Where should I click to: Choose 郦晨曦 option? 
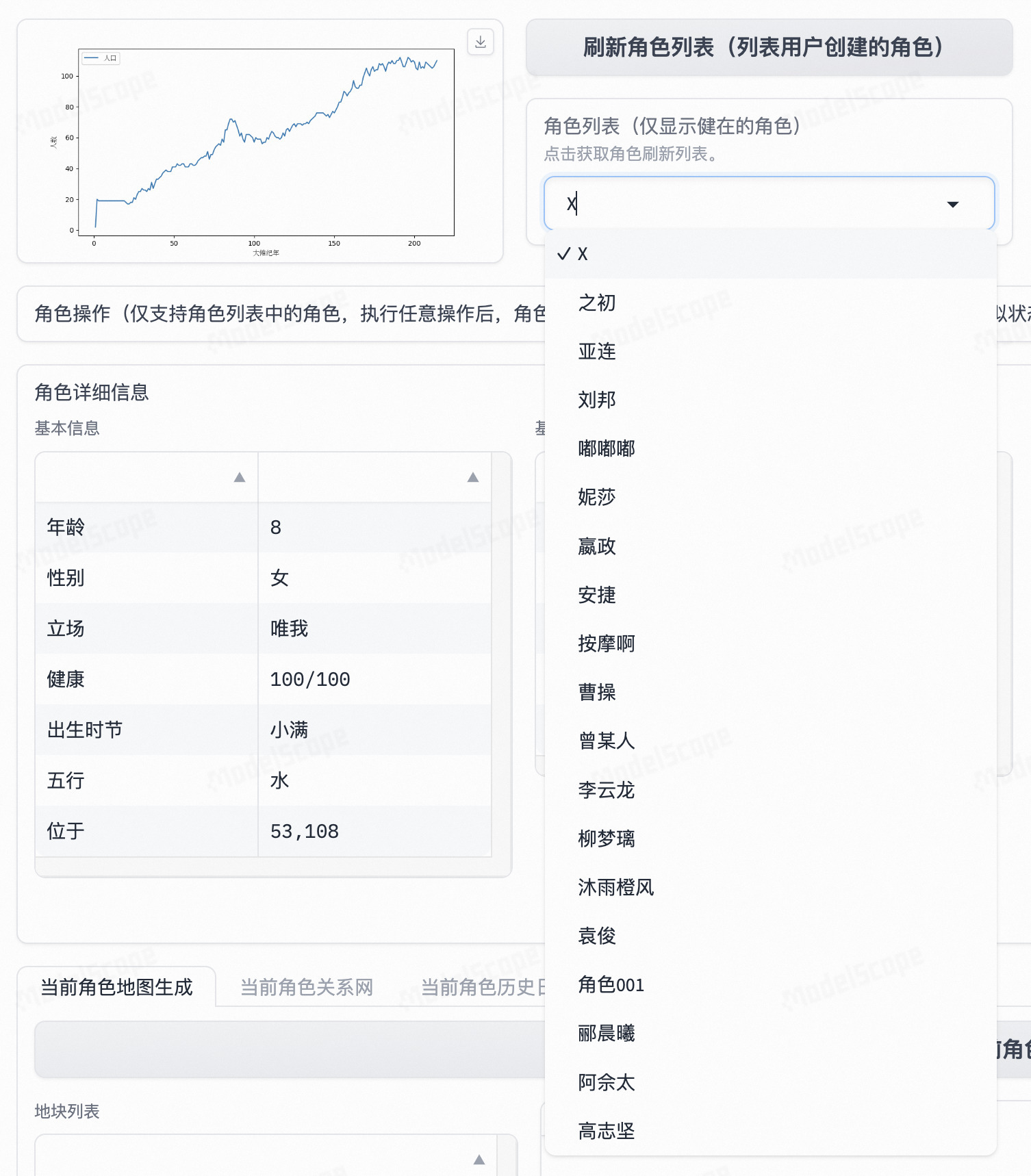click(771, 1033)
